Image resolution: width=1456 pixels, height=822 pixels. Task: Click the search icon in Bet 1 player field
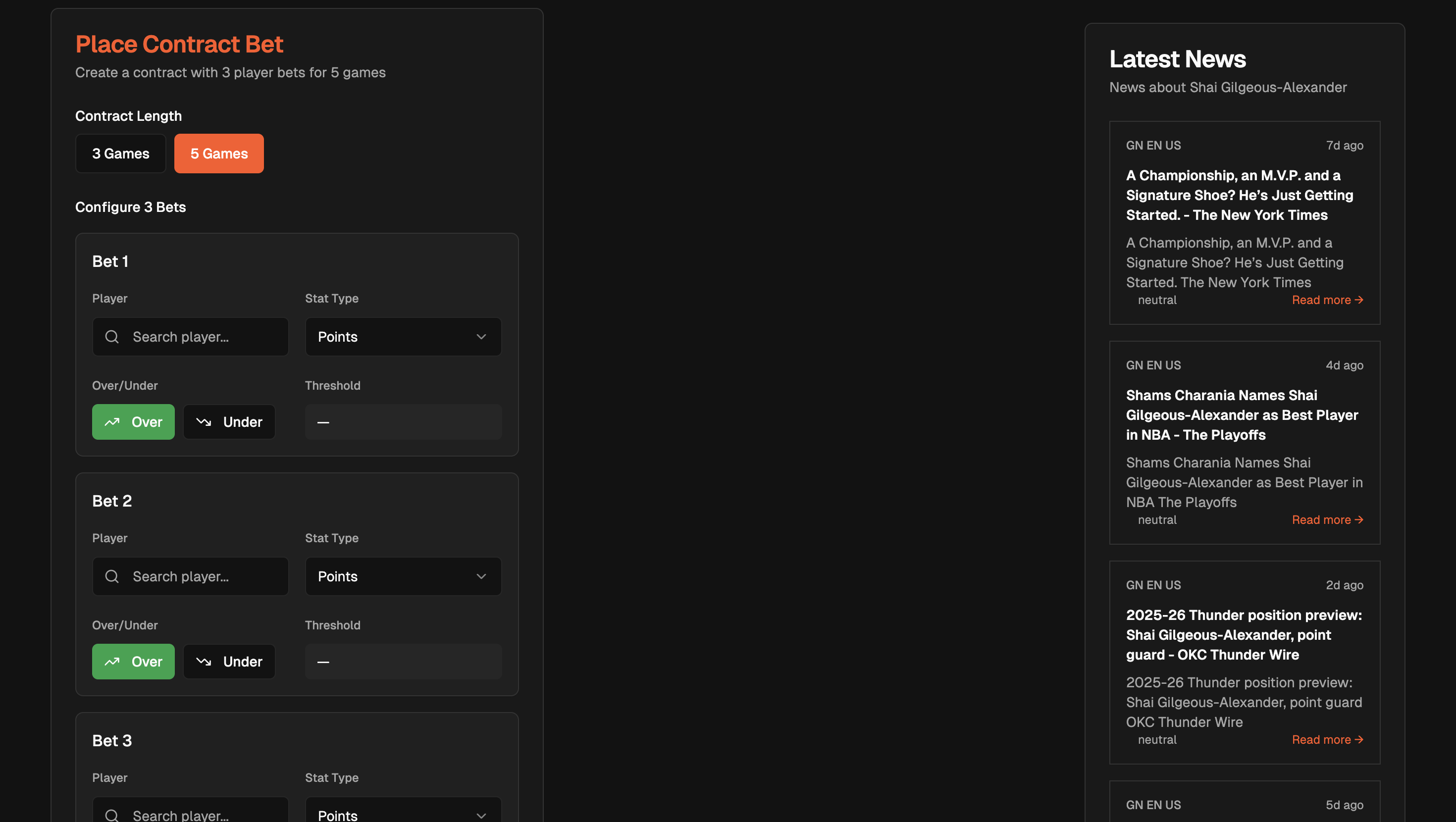pyautogui.click(x=112, y=337)
